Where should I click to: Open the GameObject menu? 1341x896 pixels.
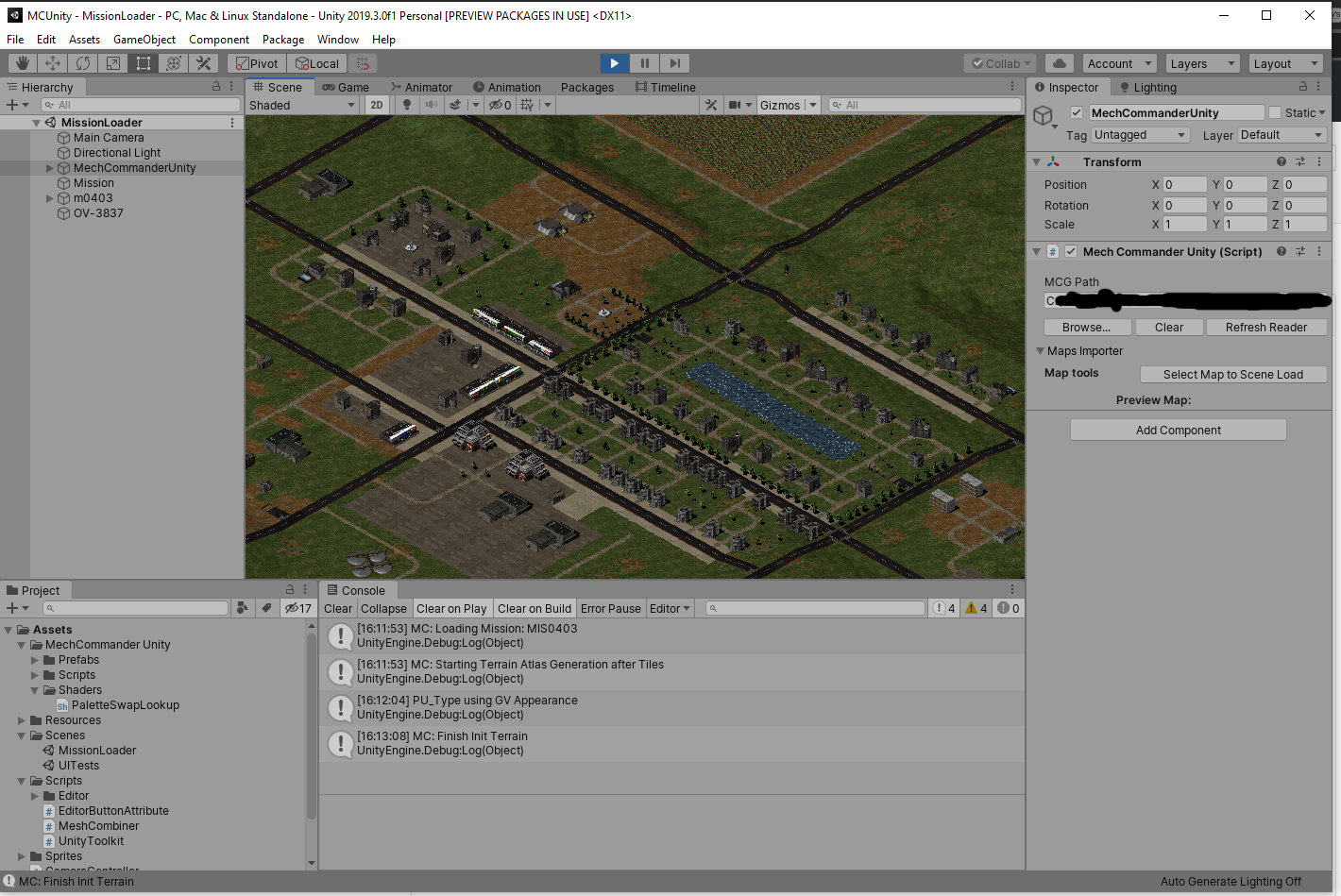click(x=144, y=40)
